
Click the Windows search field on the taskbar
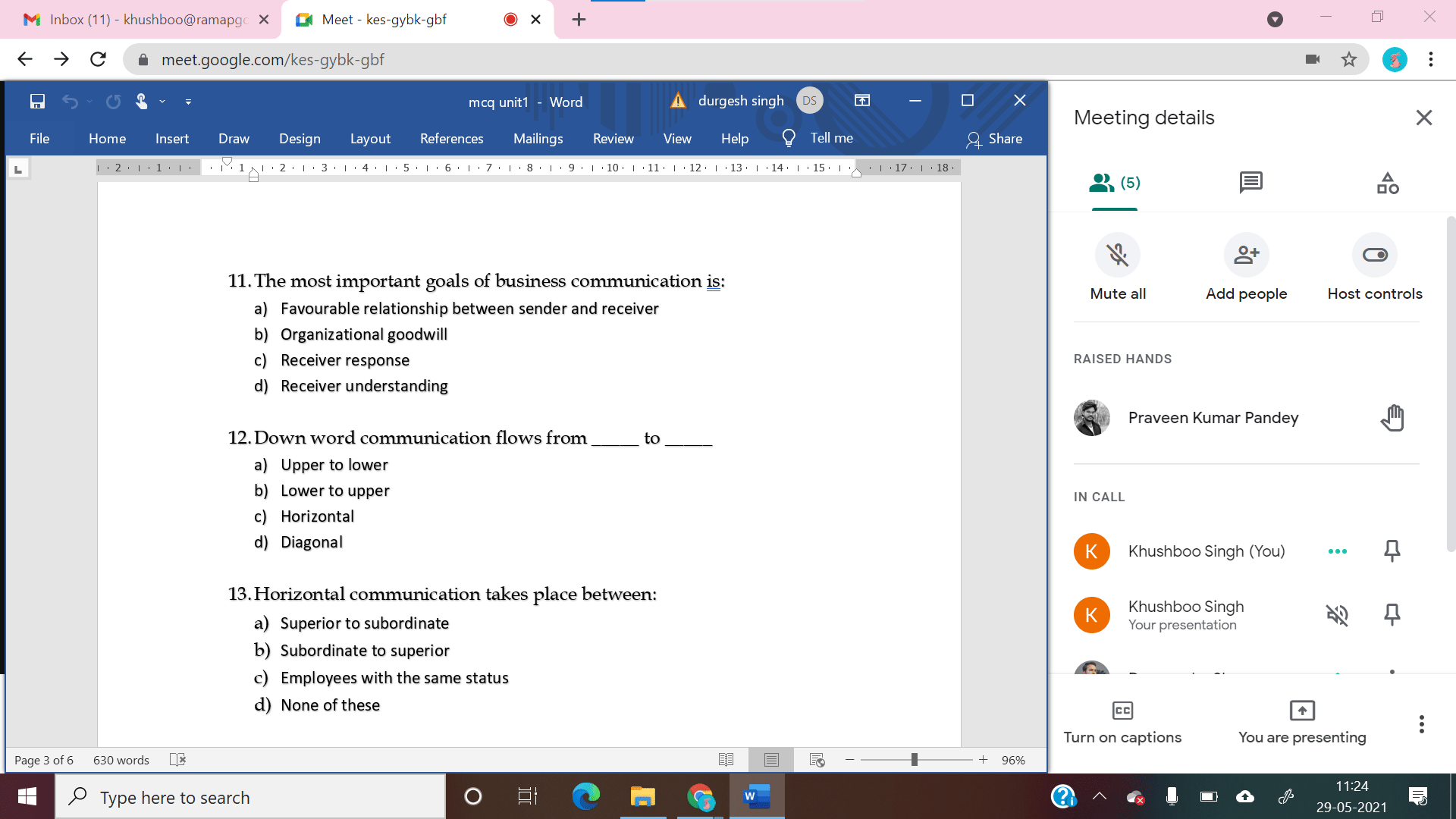tap(250, 797)
